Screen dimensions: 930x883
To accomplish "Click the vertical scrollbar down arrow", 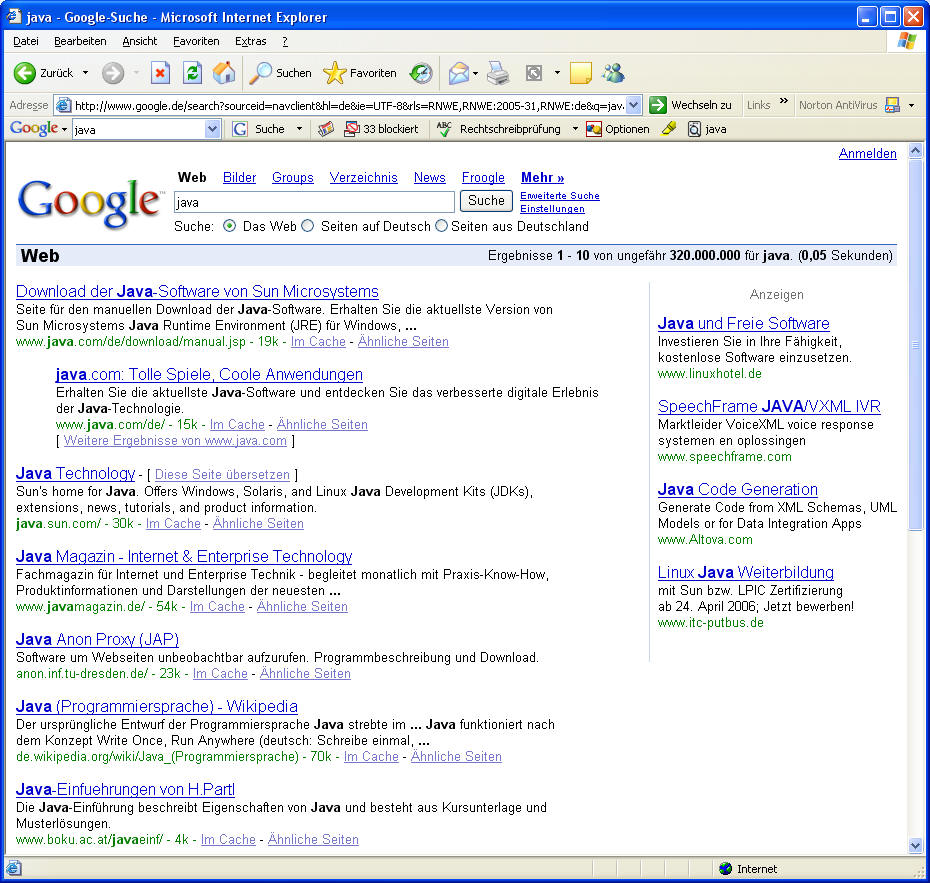I will [915, 845].
